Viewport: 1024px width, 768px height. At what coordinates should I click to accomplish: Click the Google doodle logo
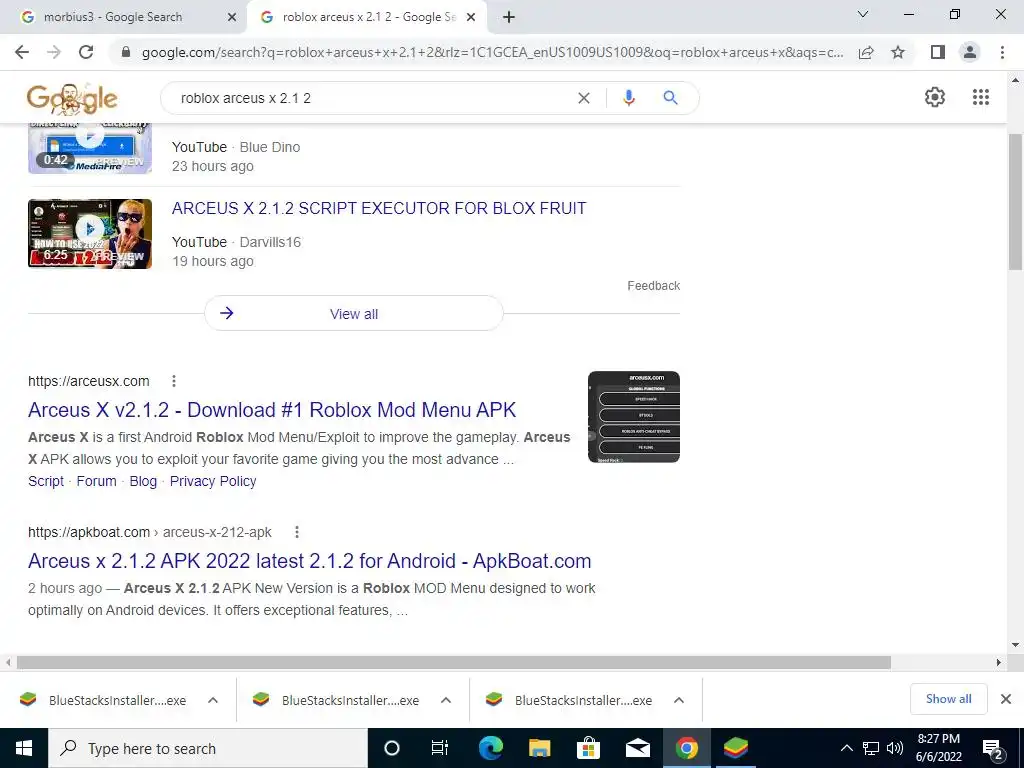coord(72,99)
